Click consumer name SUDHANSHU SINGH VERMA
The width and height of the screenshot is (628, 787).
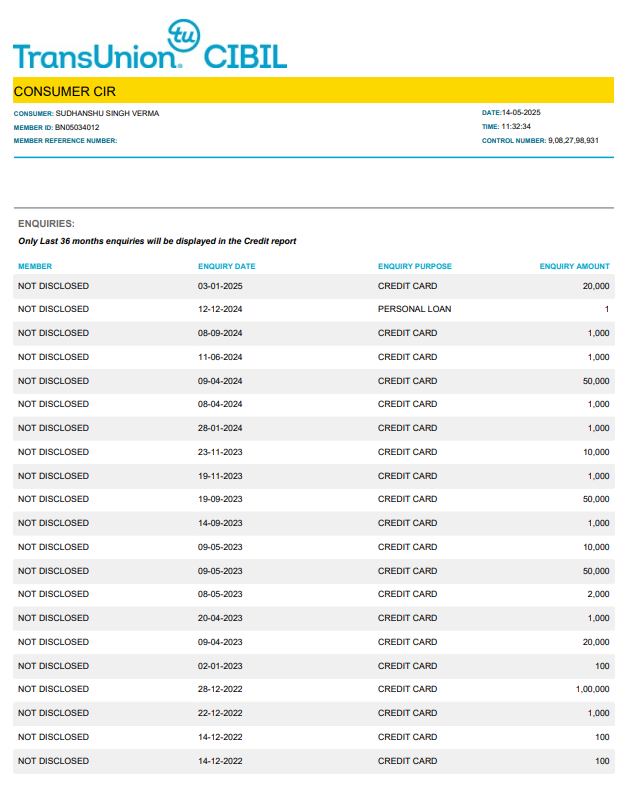[x=107, y=113]
